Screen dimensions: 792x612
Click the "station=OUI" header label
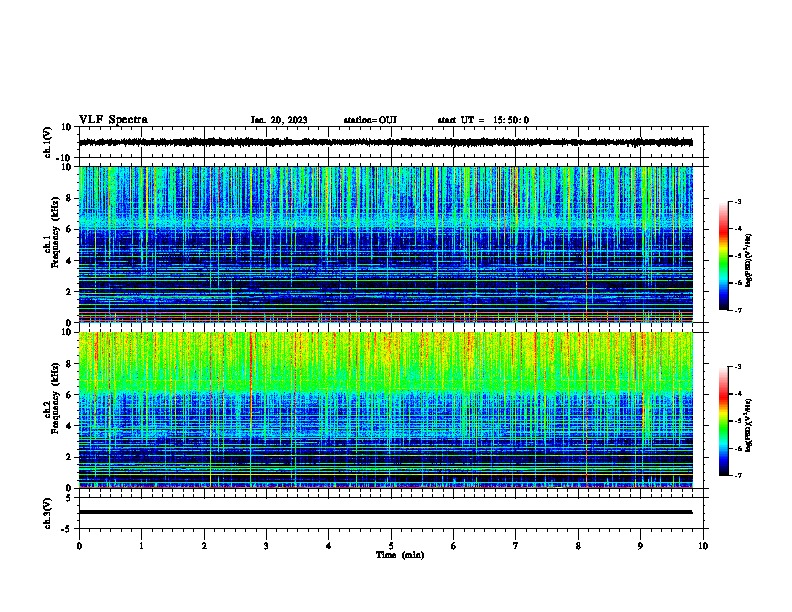pyautogui.click(x=370, y=120)
